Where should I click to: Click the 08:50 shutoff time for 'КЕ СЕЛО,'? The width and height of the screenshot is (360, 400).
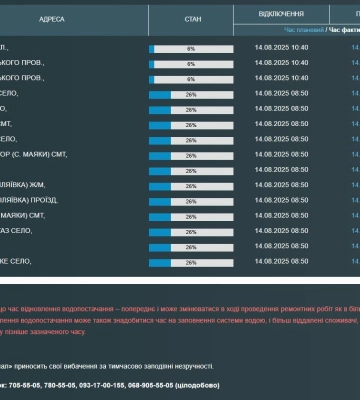tap(281, 261)
